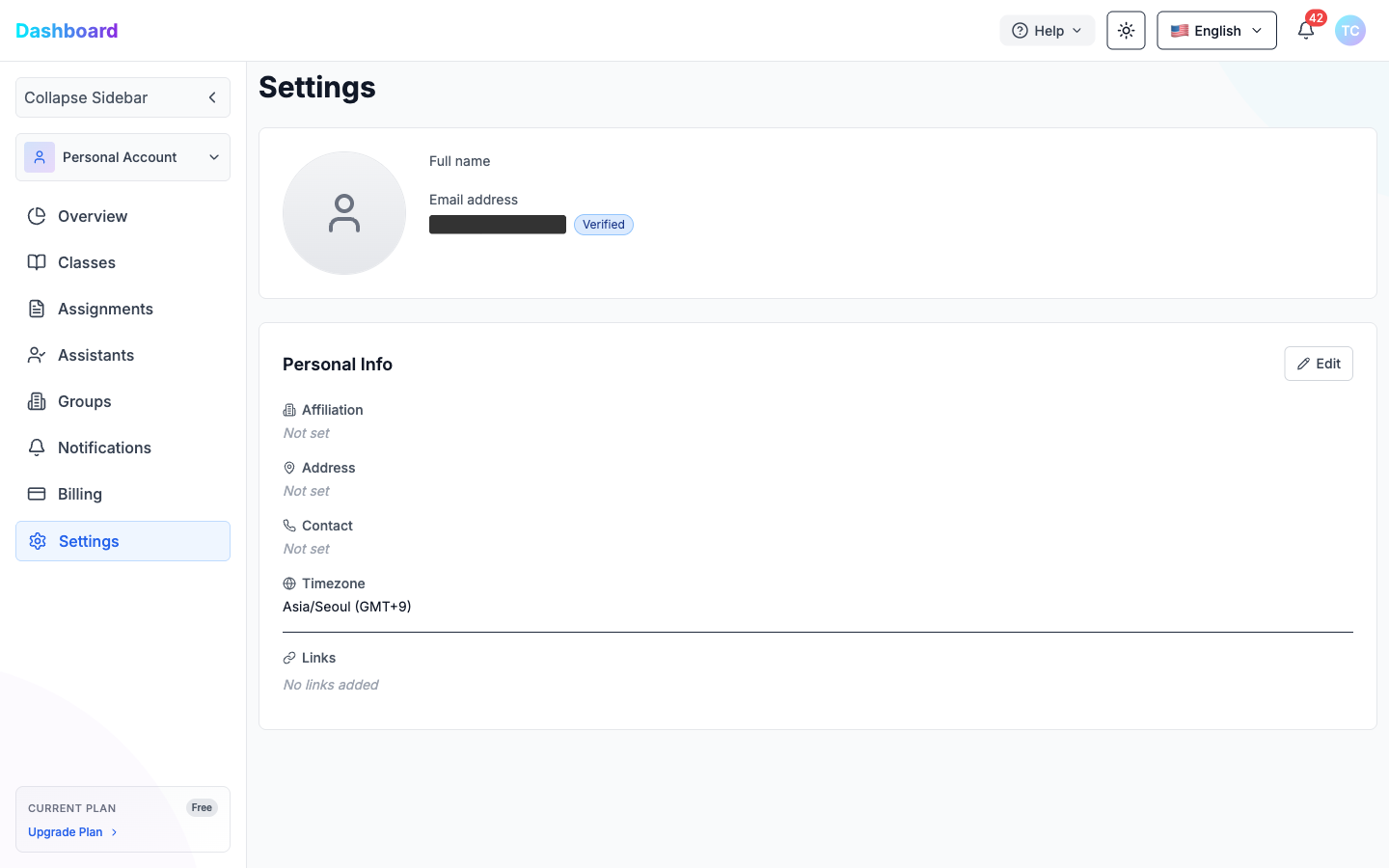
Task: Expand the Personal Account switcher
Action: pos(123,157)
